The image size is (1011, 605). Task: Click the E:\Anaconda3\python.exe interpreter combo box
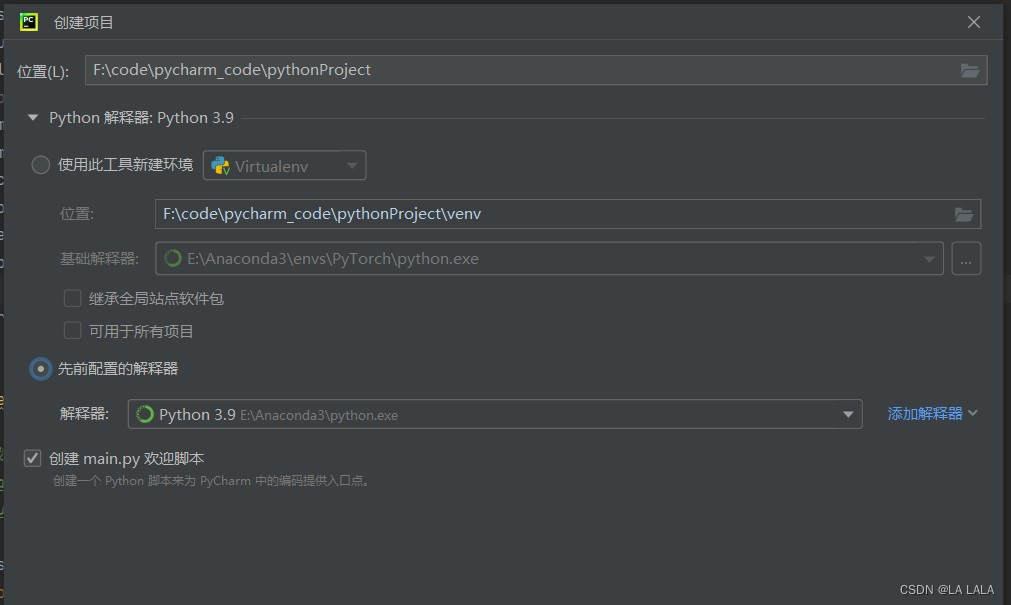tap(495, 414)
